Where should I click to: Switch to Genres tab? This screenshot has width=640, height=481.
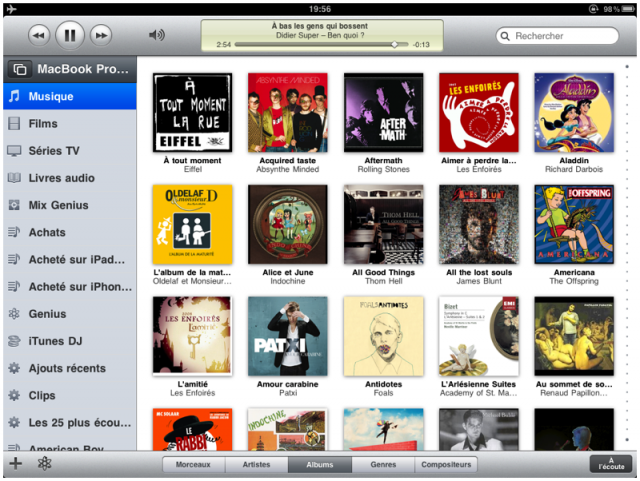[383, 465]
